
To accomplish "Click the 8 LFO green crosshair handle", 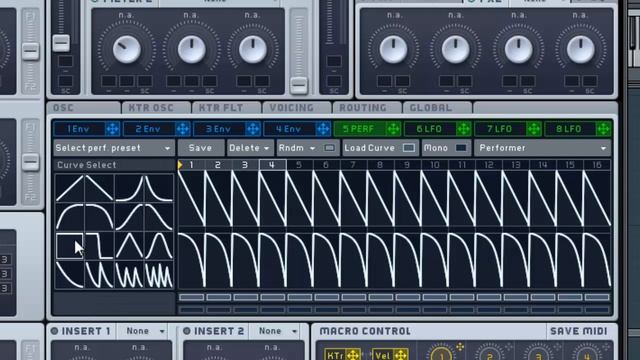I will point(604,129).
